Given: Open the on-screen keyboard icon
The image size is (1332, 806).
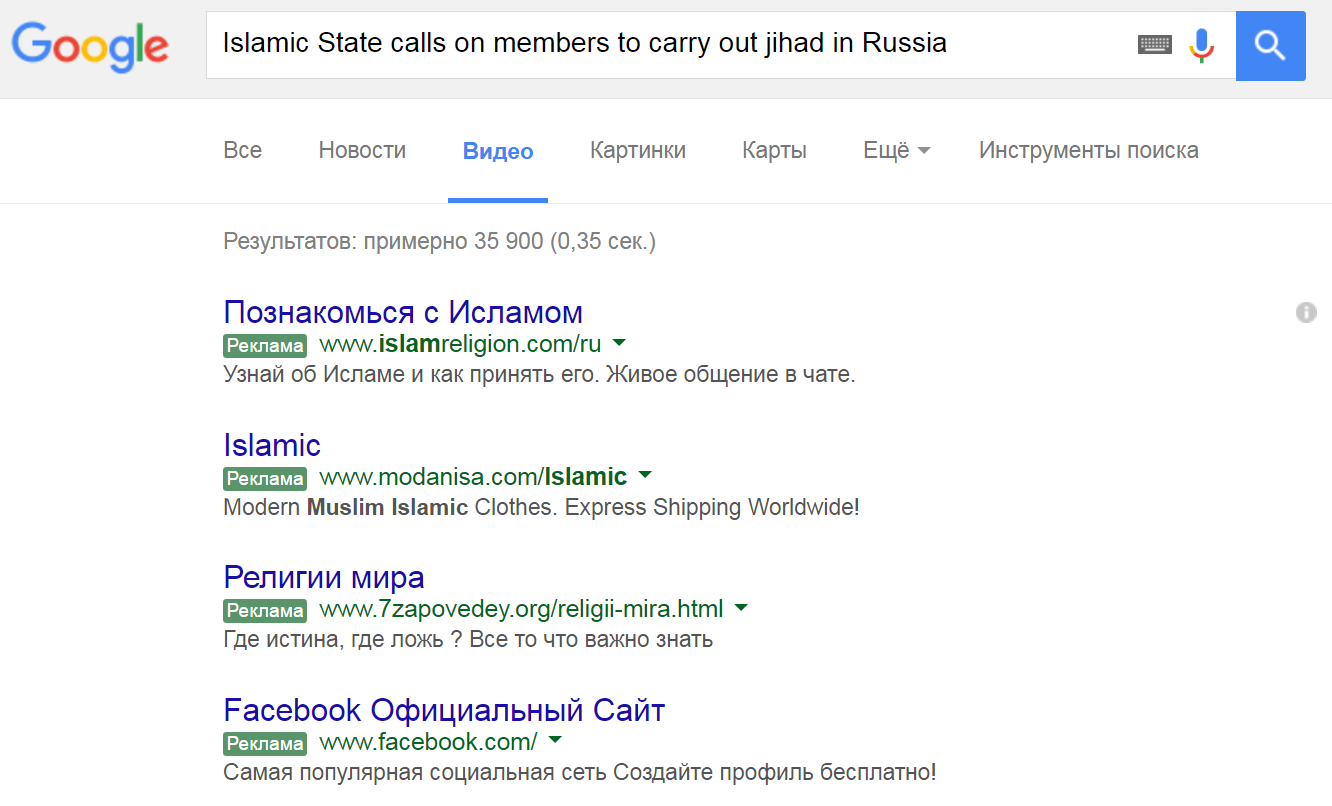Looking at the screenshot, I should 1155,45.
